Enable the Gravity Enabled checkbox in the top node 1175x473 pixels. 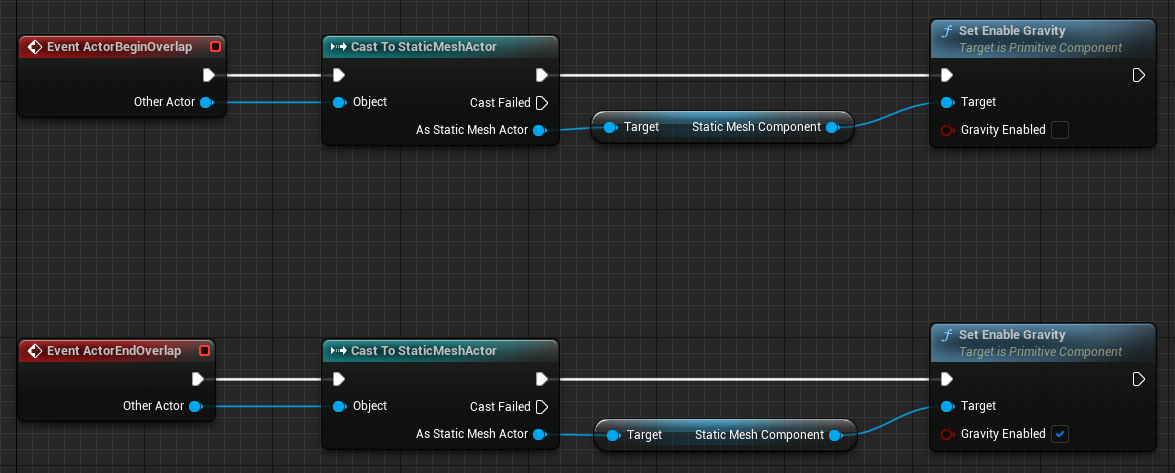coord(1060,130)
